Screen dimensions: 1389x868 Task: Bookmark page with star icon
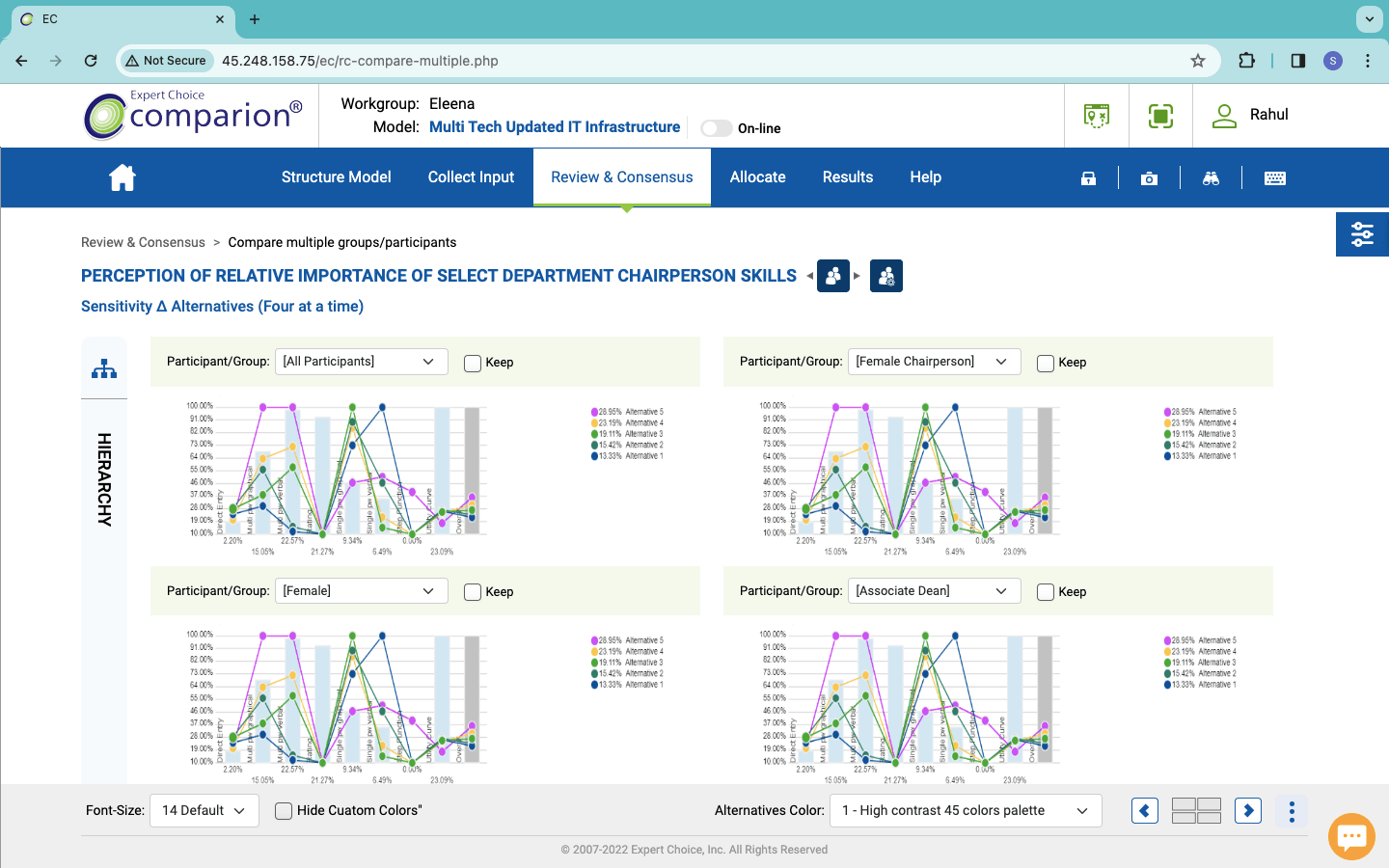[x=1198, y=61]
